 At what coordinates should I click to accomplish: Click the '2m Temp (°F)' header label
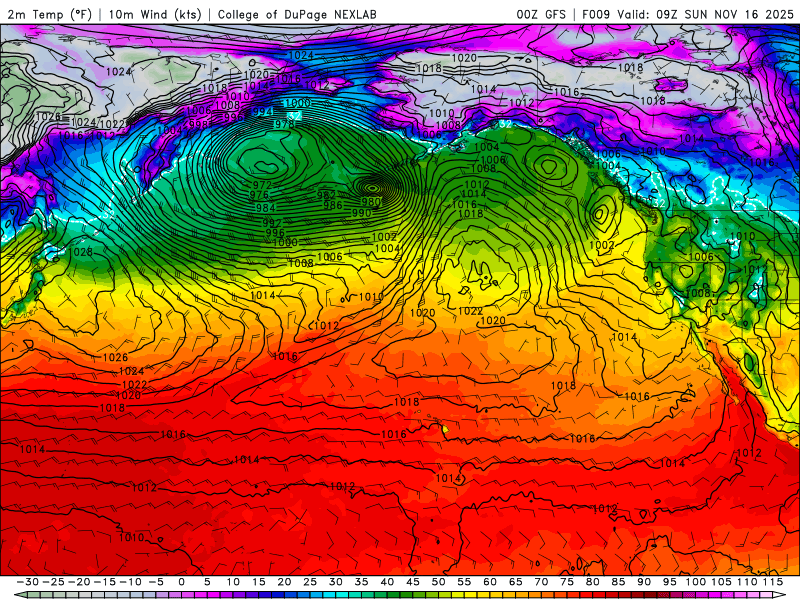click(49, 14)
